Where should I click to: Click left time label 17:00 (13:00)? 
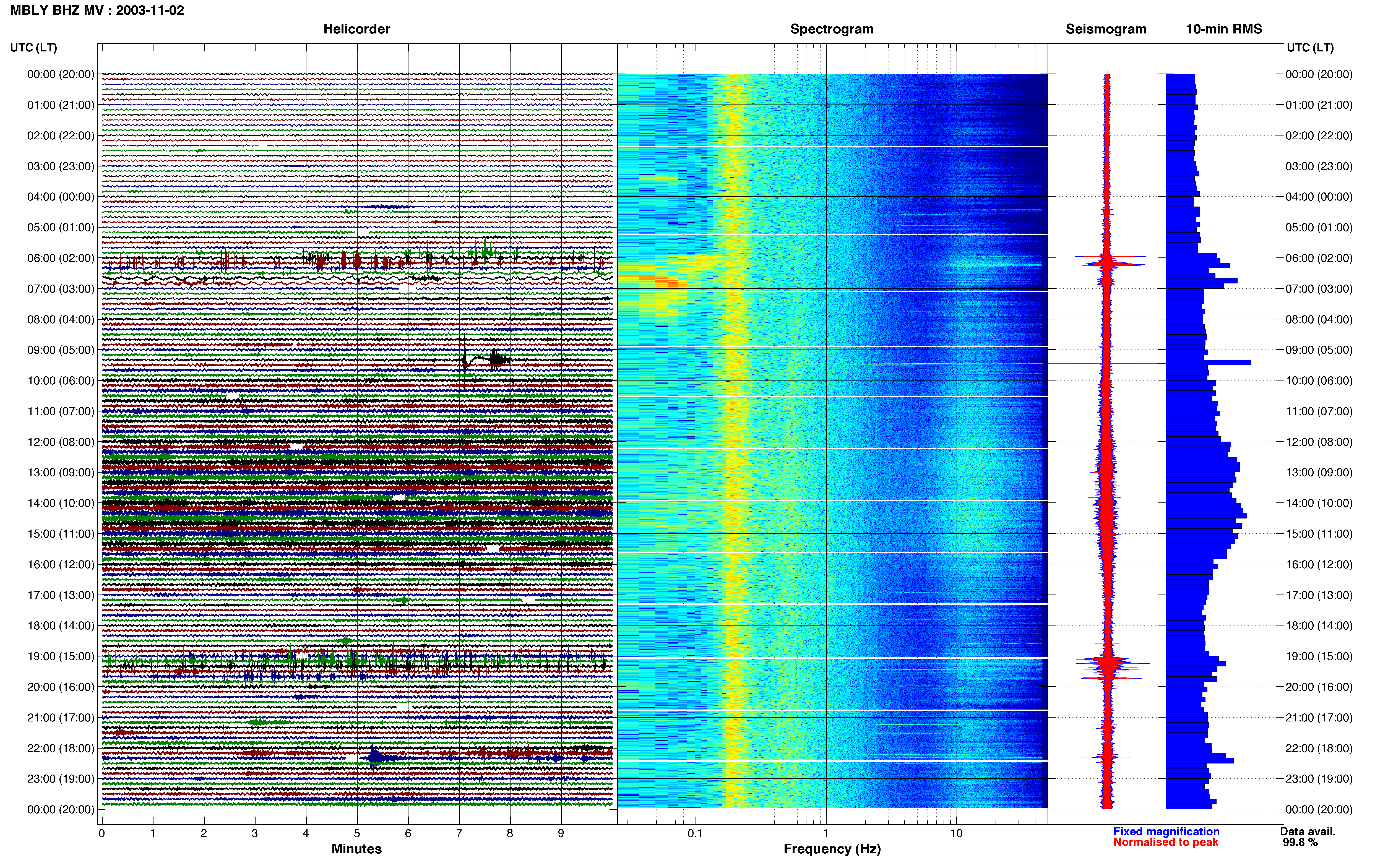click(x=61, y=595)
